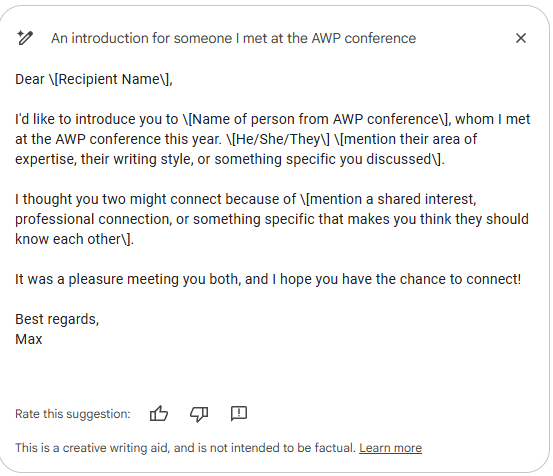The width and height of the screenshot is (553, 476).
Task: Give the suggestion a thumbs up
Action: [x=159, y=413]
